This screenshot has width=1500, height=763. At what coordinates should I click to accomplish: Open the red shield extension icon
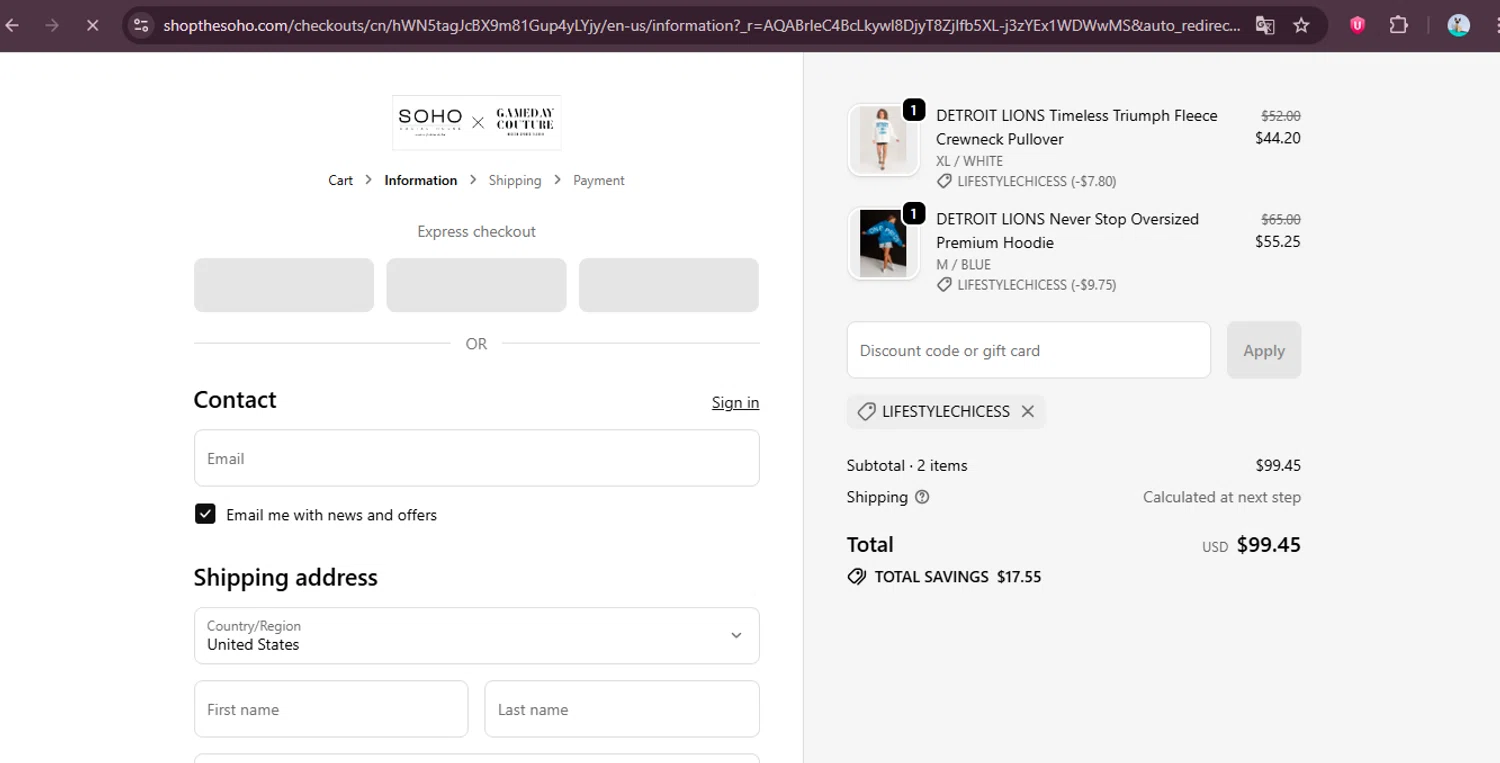pyautogui.click(x=1357, y=25)
